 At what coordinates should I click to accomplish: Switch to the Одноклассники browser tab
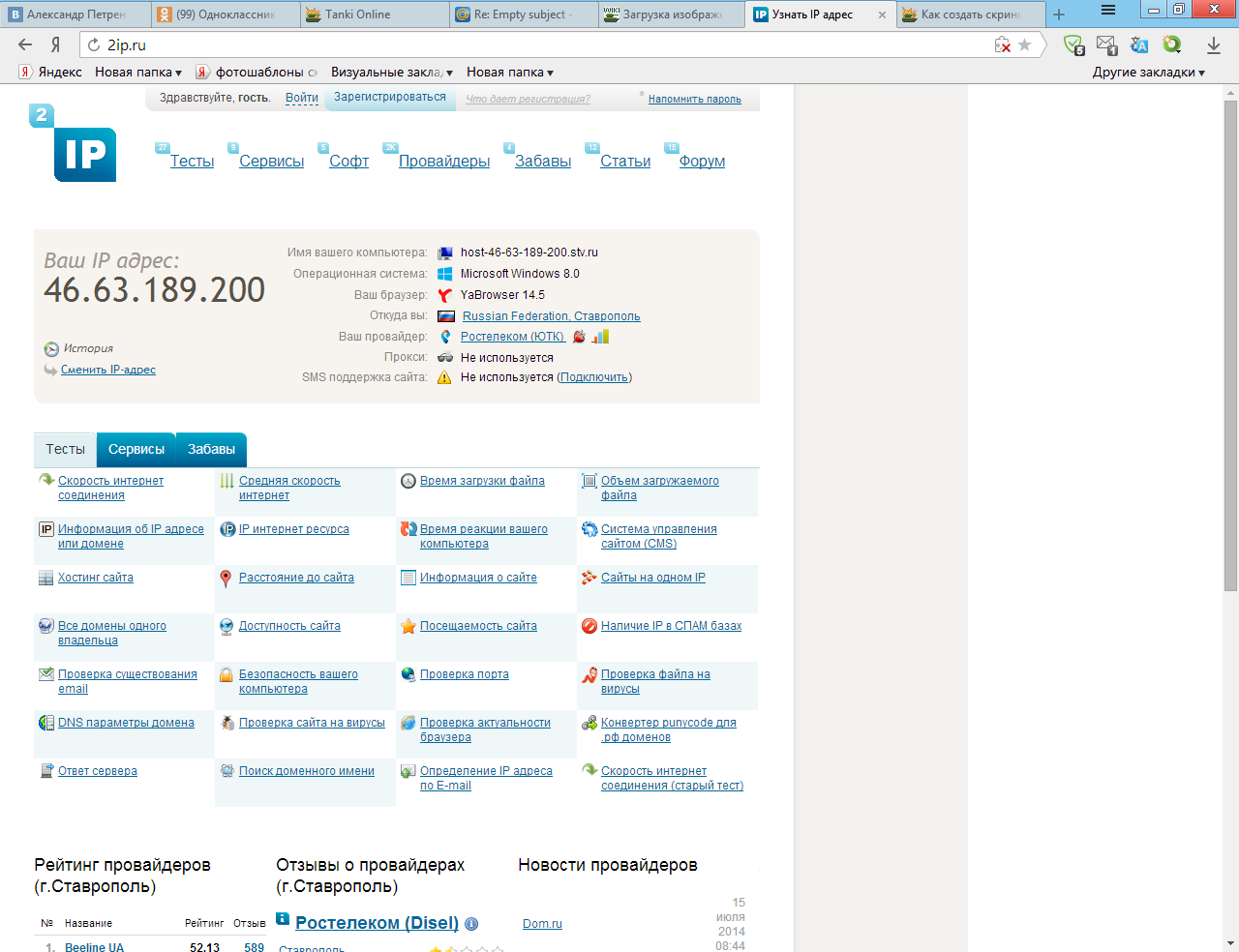click(225, 15)
